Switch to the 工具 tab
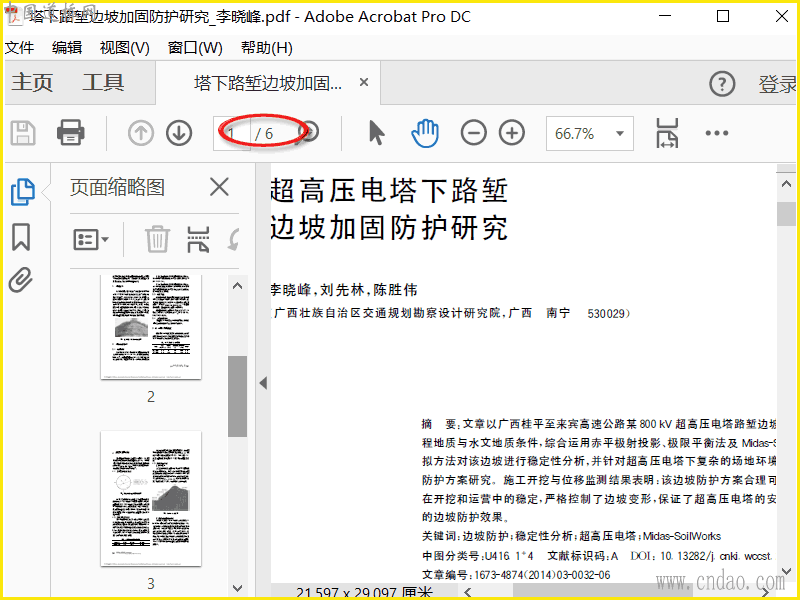Screen dimensions: 800x600 click(104, 82)
